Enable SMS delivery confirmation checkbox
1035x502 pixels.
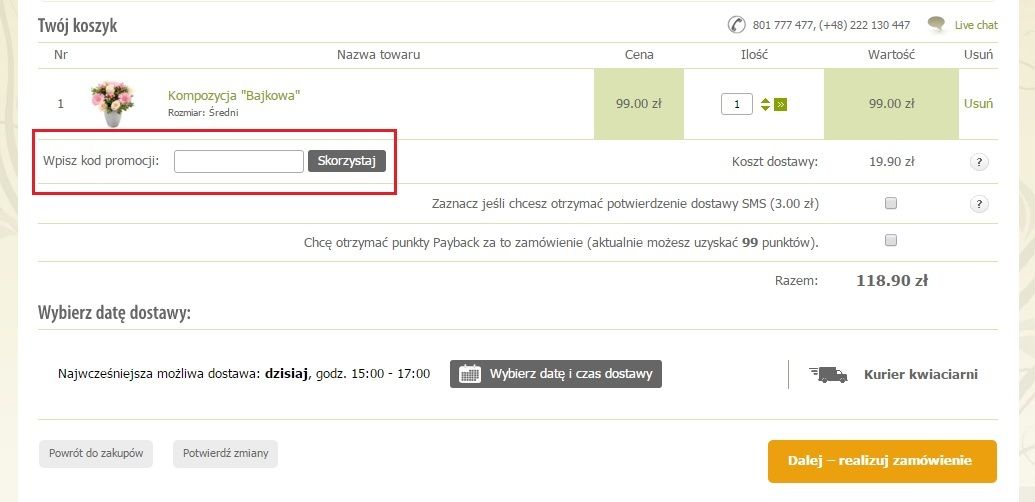[890, 203]
